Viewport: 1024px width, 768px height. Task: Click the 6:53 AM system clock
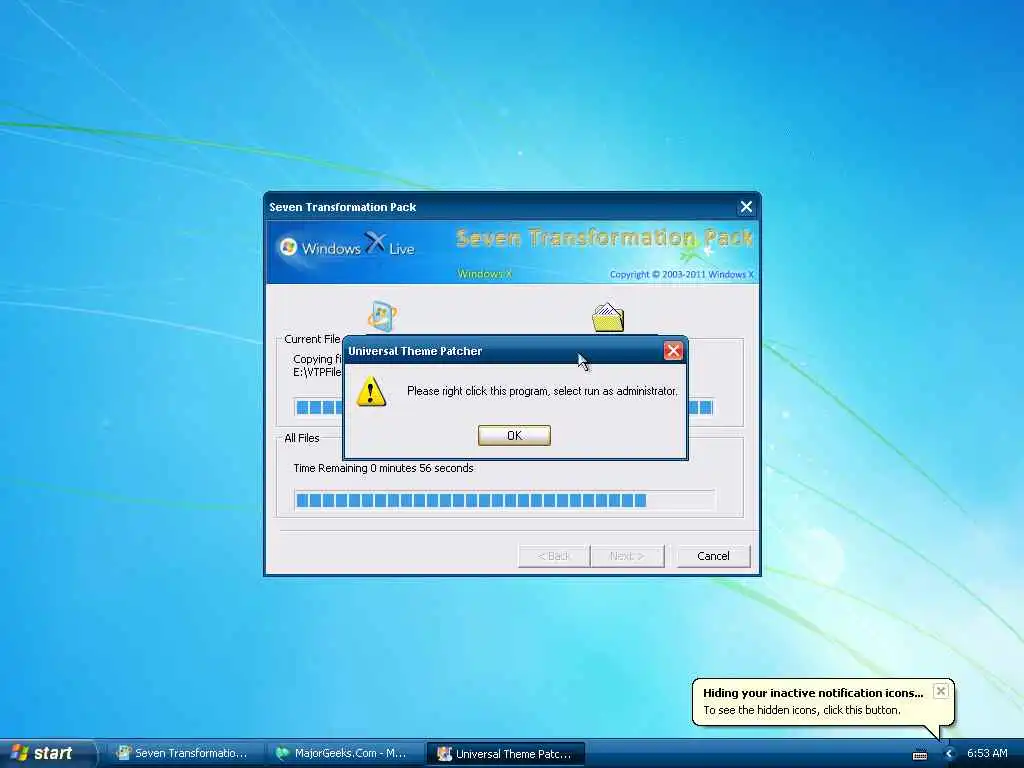[987, 754]
